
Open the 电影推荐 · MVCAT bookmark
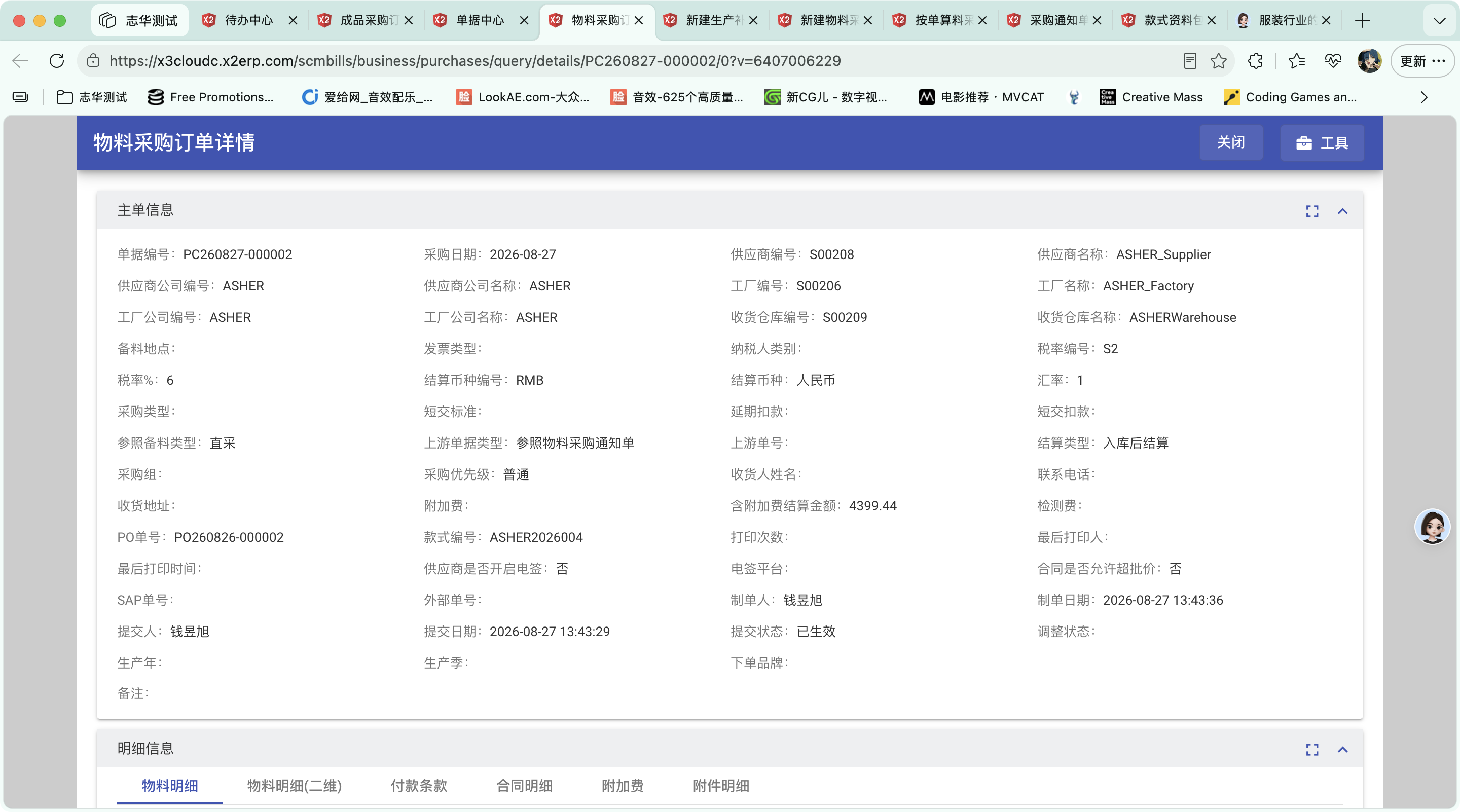coord(981,97)
